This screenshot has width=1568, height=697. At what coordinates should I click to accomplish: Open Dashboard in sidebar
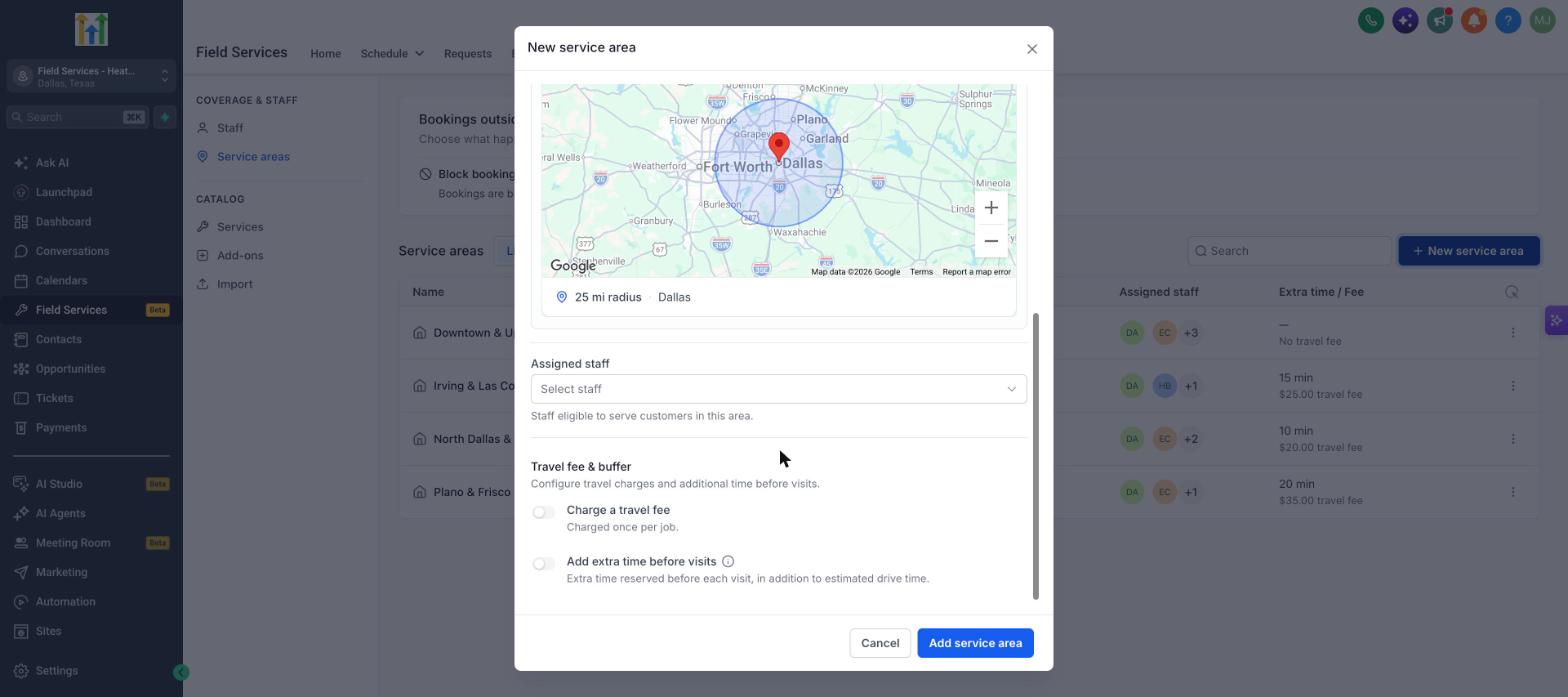pyautogui.click(x=63, y=222)
